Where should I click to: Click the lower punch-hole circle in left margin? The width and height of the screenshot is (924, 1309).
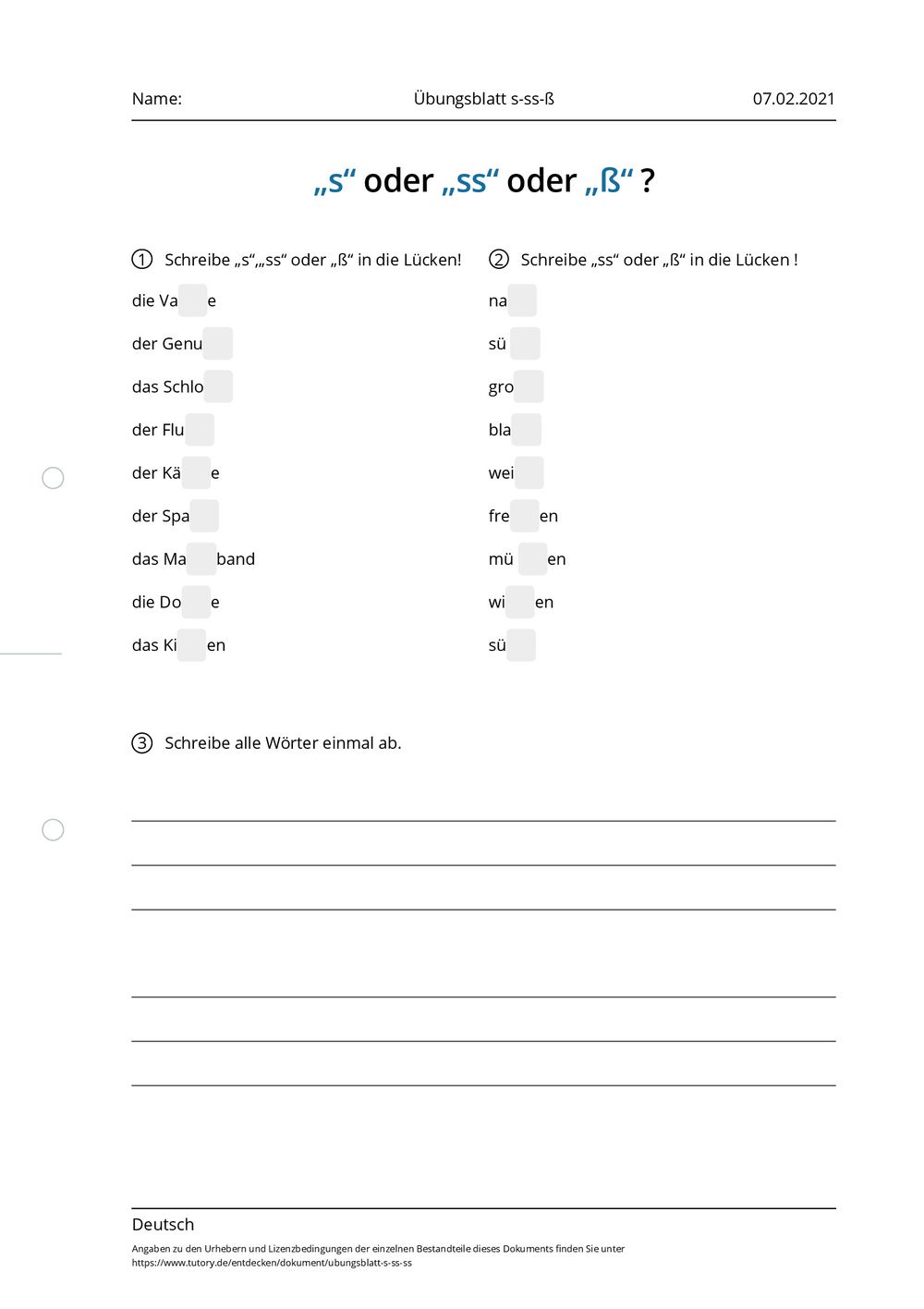tap(54, 830)
